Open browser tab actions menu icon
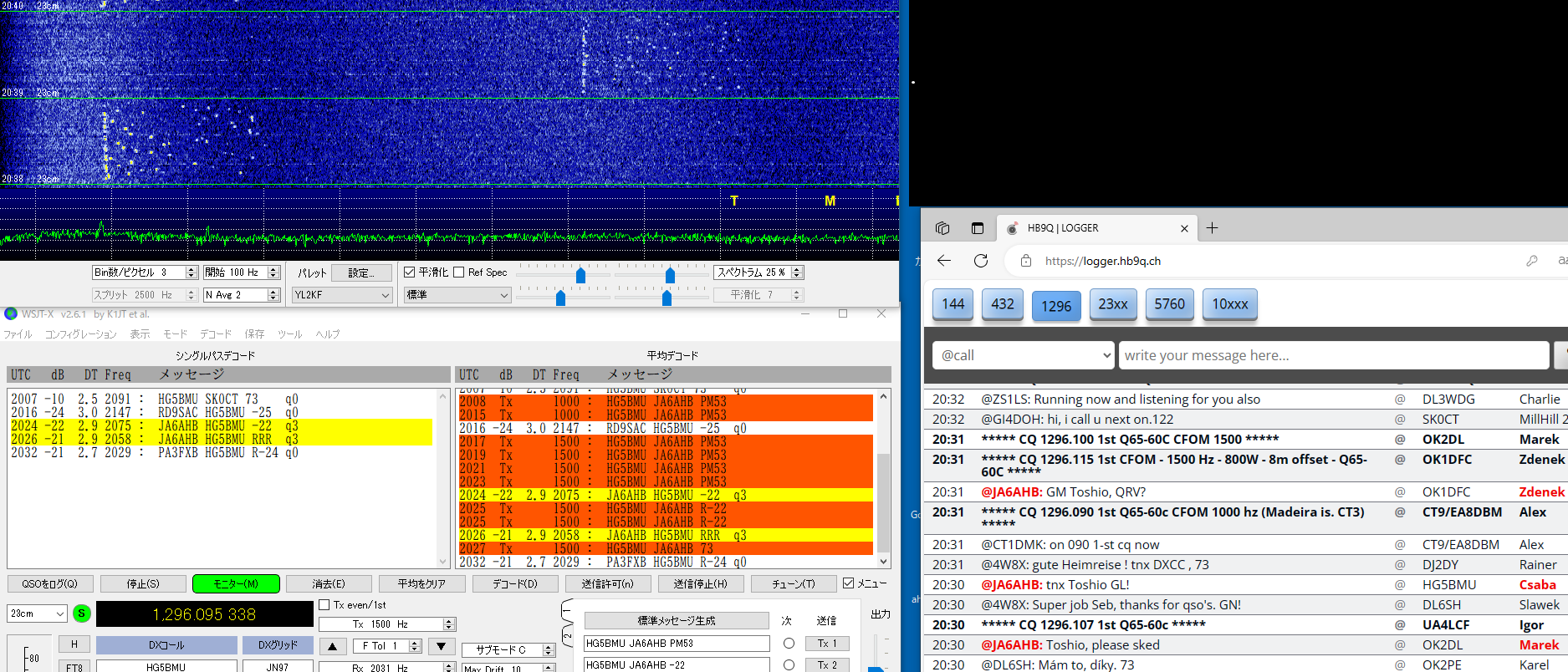Screen dimensions: 1568x672 942,228
